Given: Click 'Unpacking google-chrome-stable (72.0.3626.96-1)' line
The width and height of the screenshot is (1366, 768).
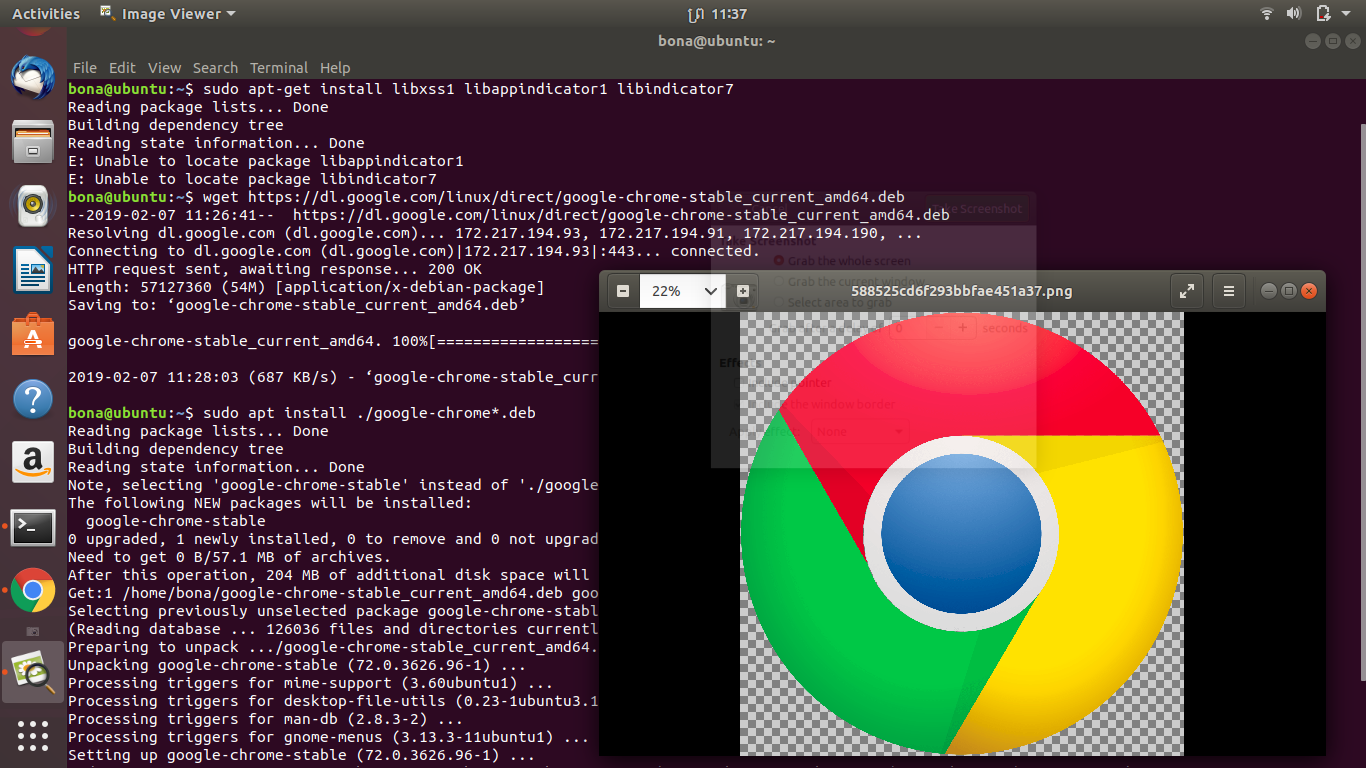Looking at the screenshot, I should pos(297,665).
